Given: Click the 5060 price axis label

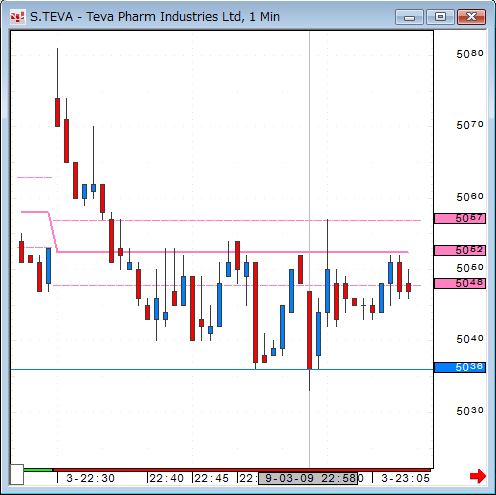Looking at the screenshot, I should [x=470, y=197].
